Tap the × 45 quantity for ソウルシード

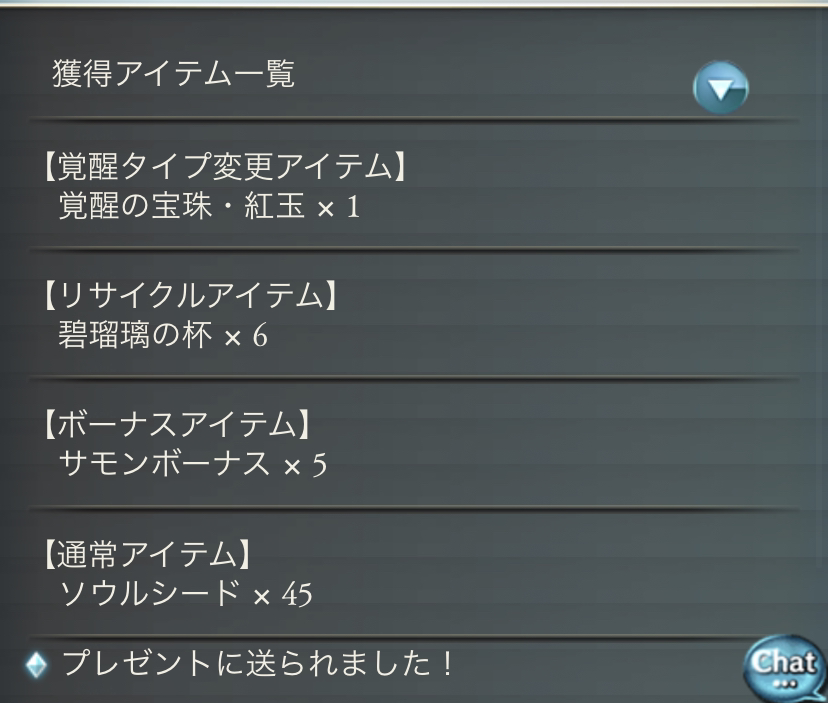282,595
